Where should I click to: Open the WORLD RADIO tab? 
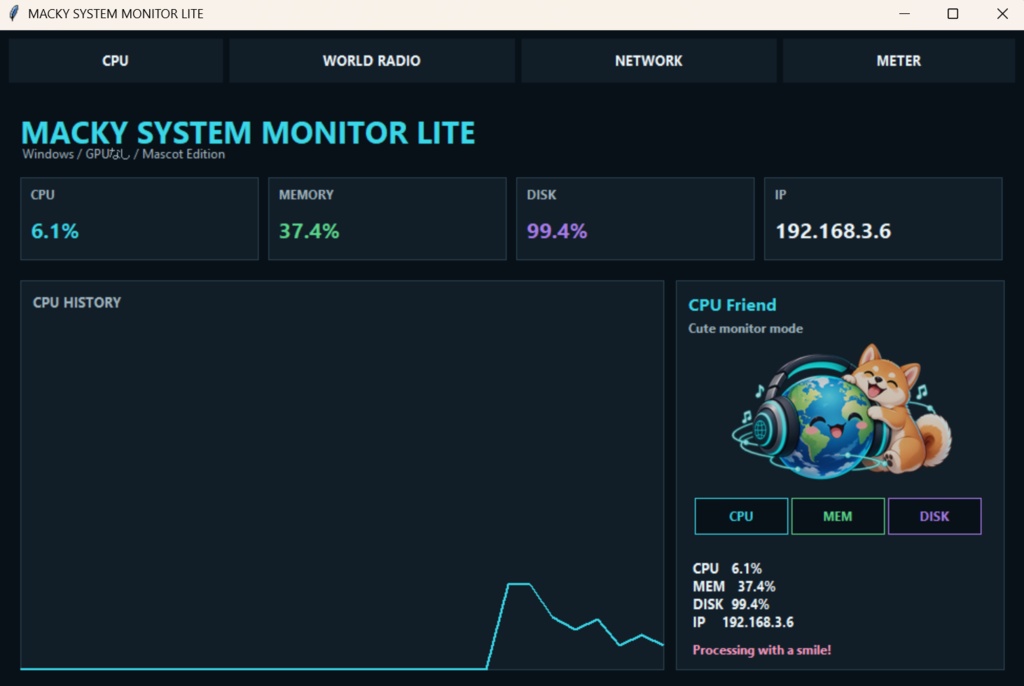[x=372, y=61]
